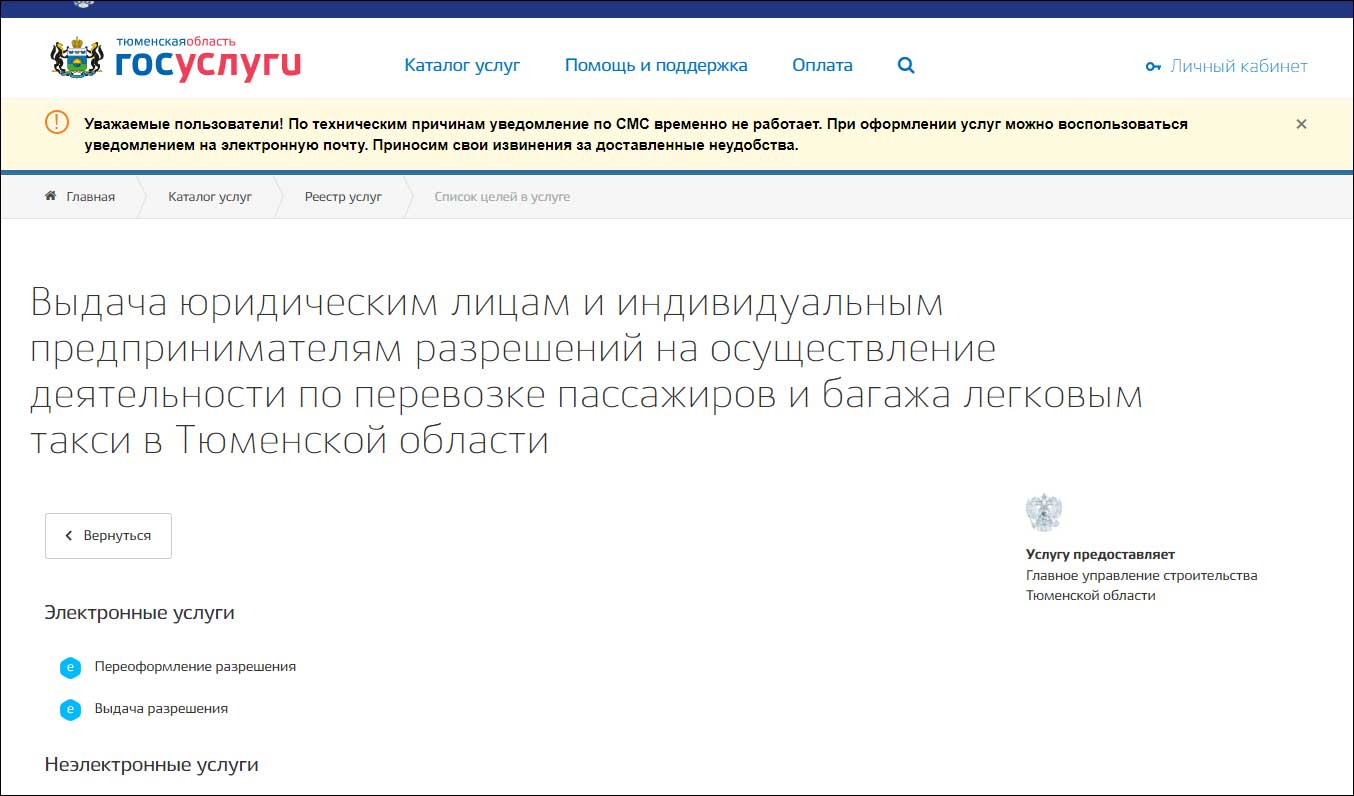Click the home icon in the breadcrumbs
Image resolution: width=1354 pixels, height=796 pixels.
click(50, 196)
